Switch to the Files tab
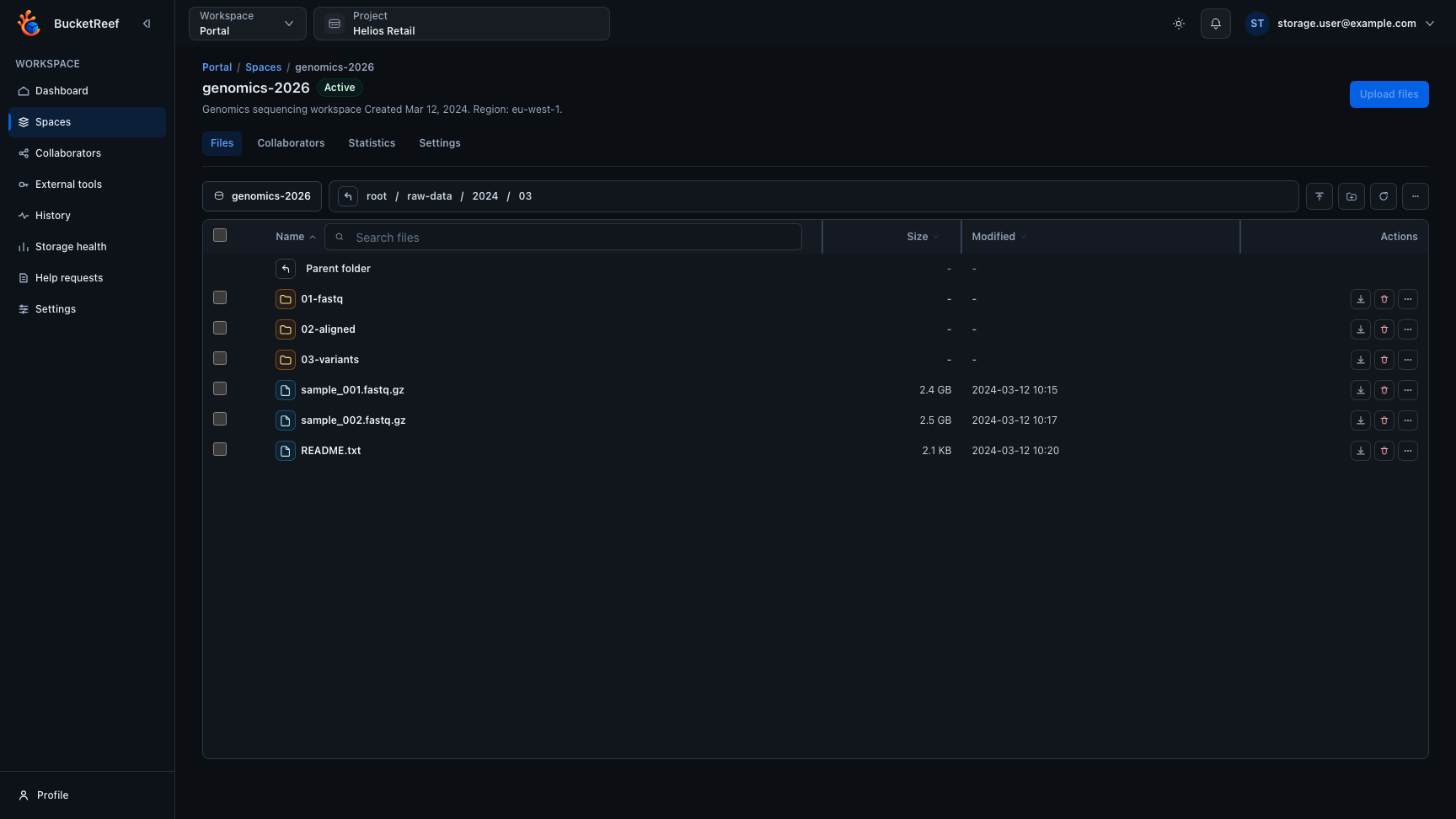This screenshot has width=1456, height=819. (x=222, y=143)
